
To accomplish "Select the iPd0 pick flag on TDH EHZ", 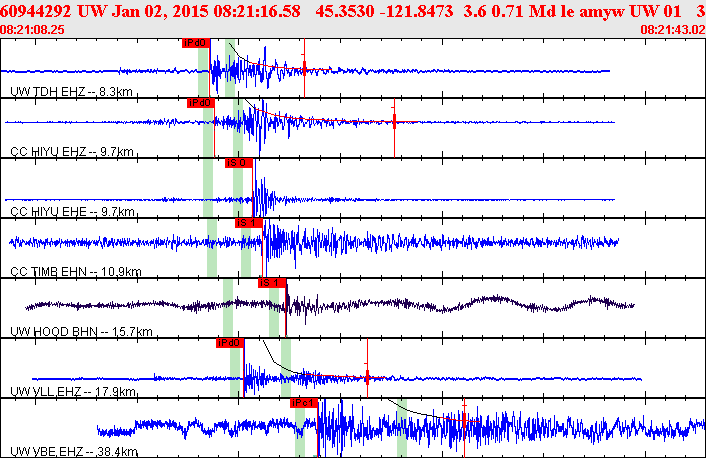I will point(196,43).
